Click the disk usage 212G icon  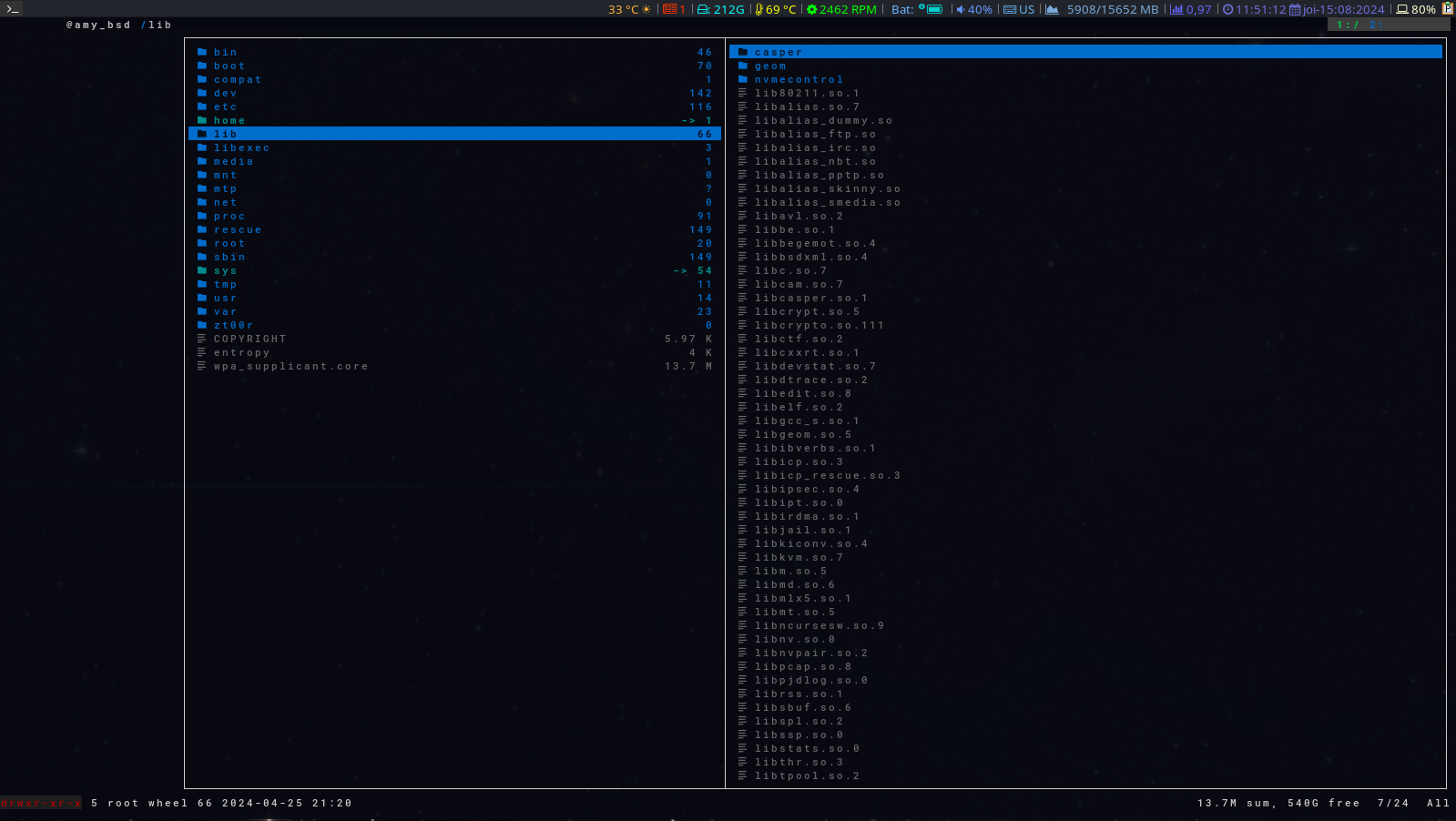[704, 9]
